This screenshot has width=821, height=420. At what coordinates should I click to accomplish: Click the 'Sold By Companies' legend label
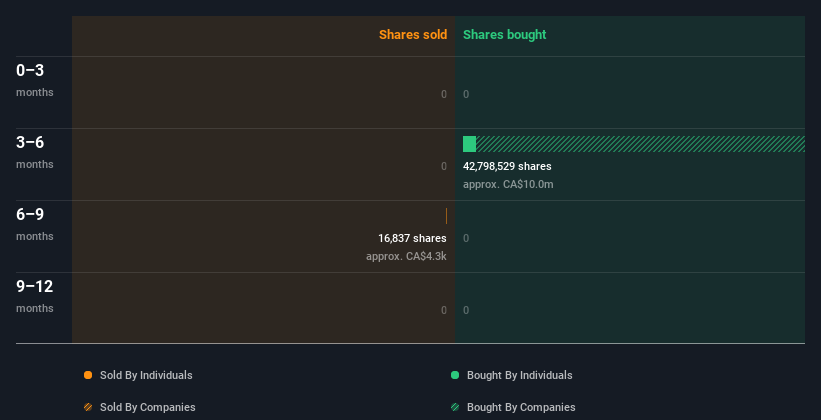(x=148, y=407)
